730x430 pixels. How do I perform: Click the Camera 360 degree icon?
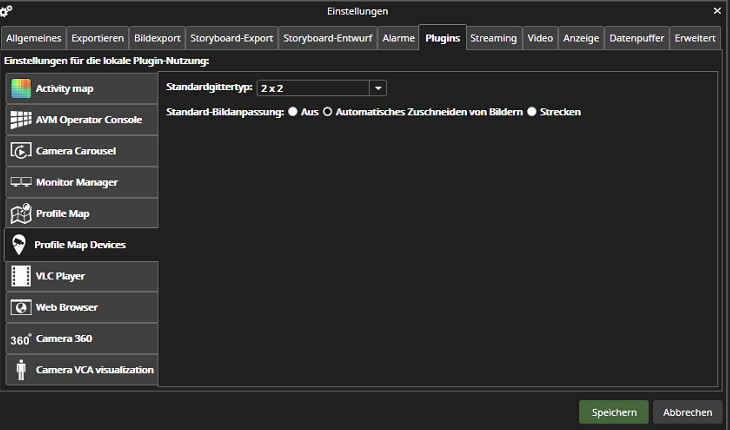[x=21, y=339]
